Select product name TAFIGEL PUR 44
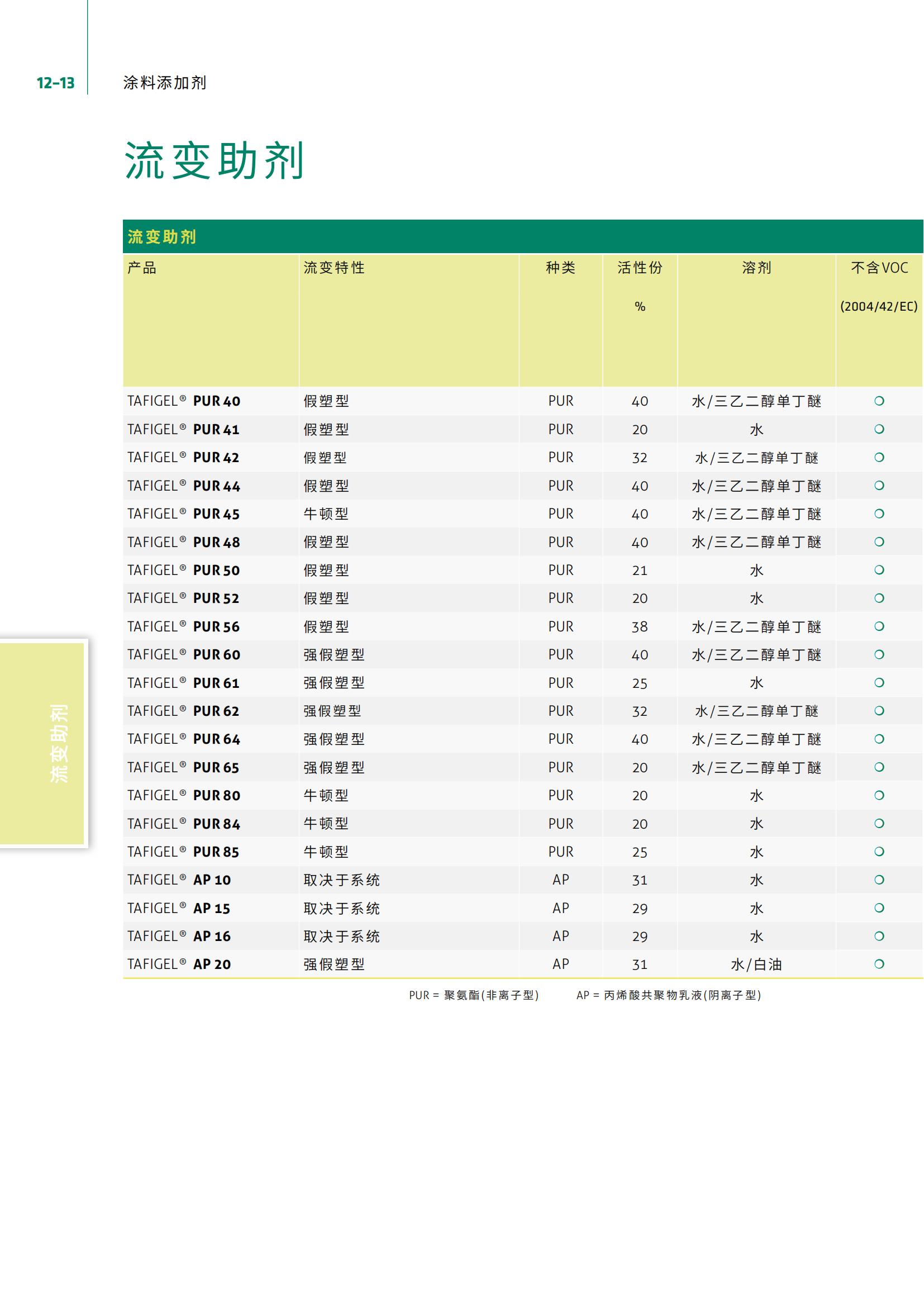The image size is (924, 1307). pyautogui.click(x=184, y=486)
